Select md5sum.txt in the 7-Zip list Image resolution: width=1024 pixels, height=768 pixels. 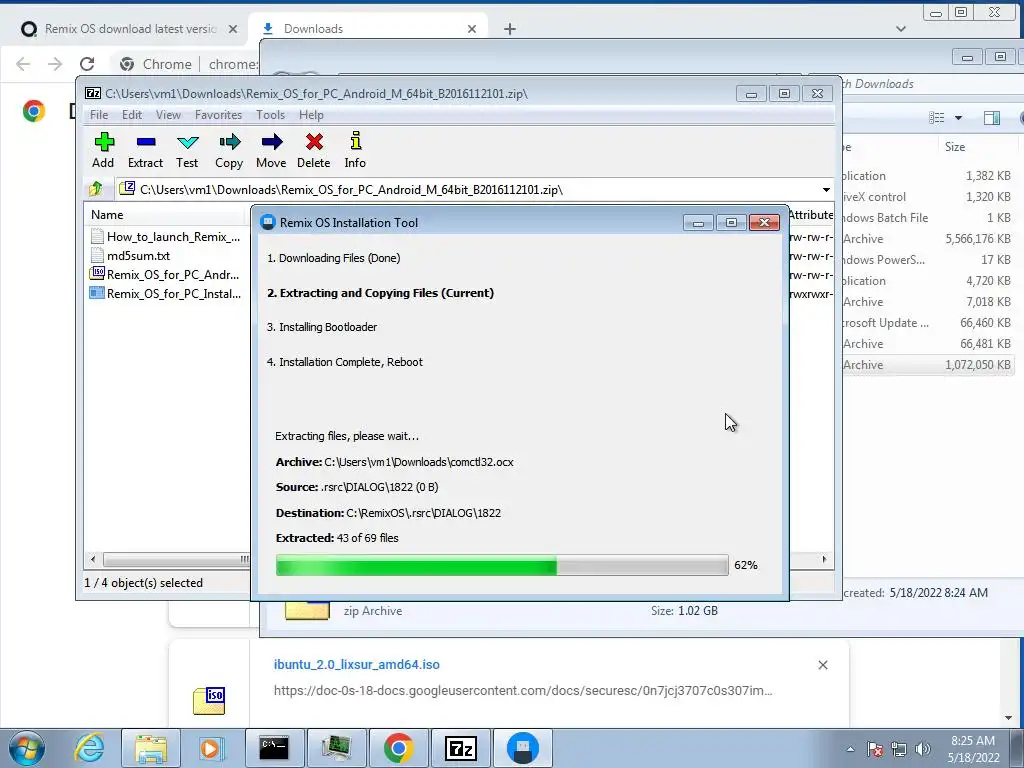131,255
